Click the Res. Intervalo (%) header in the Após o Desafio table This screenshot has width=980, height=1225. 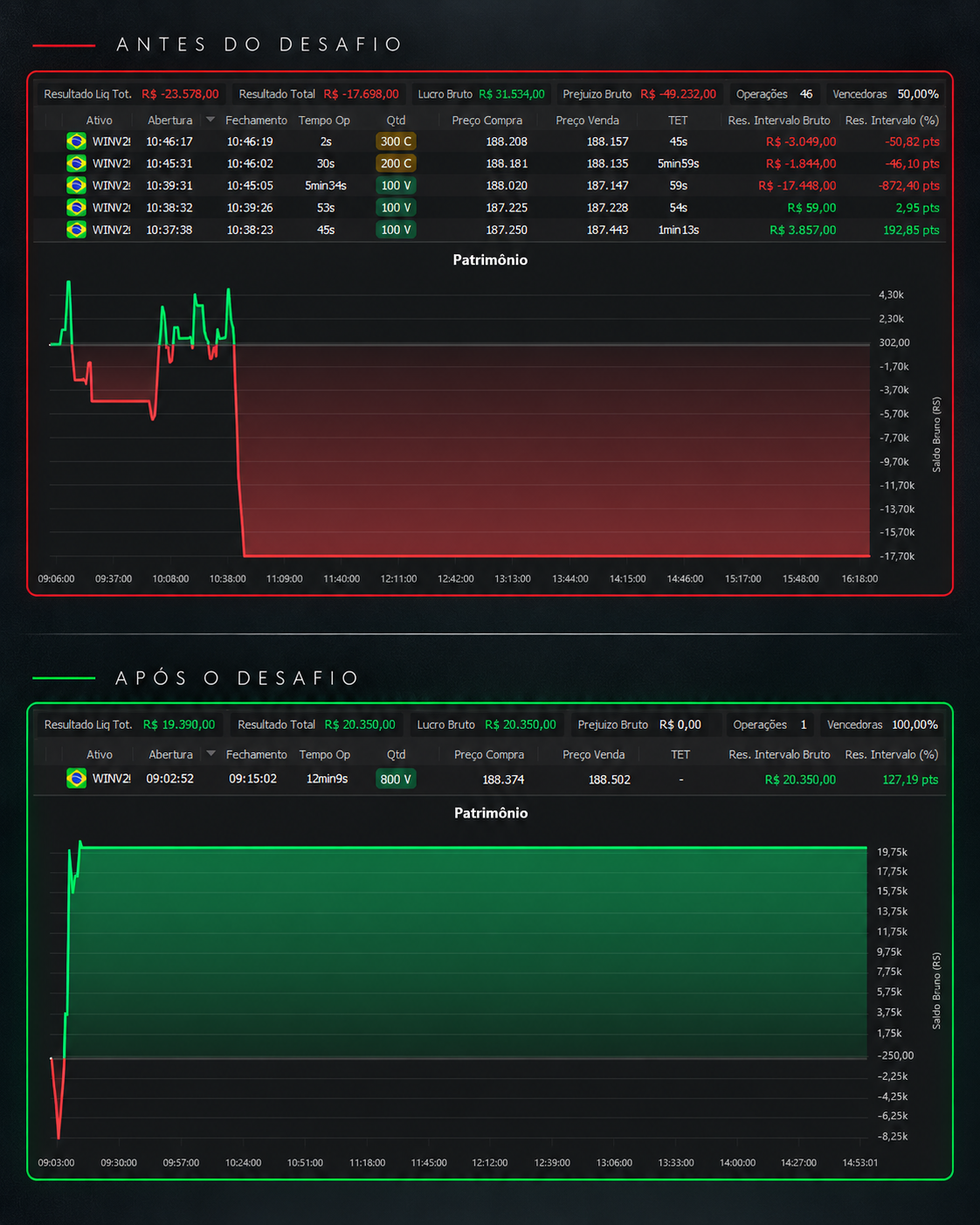point(892,754)
